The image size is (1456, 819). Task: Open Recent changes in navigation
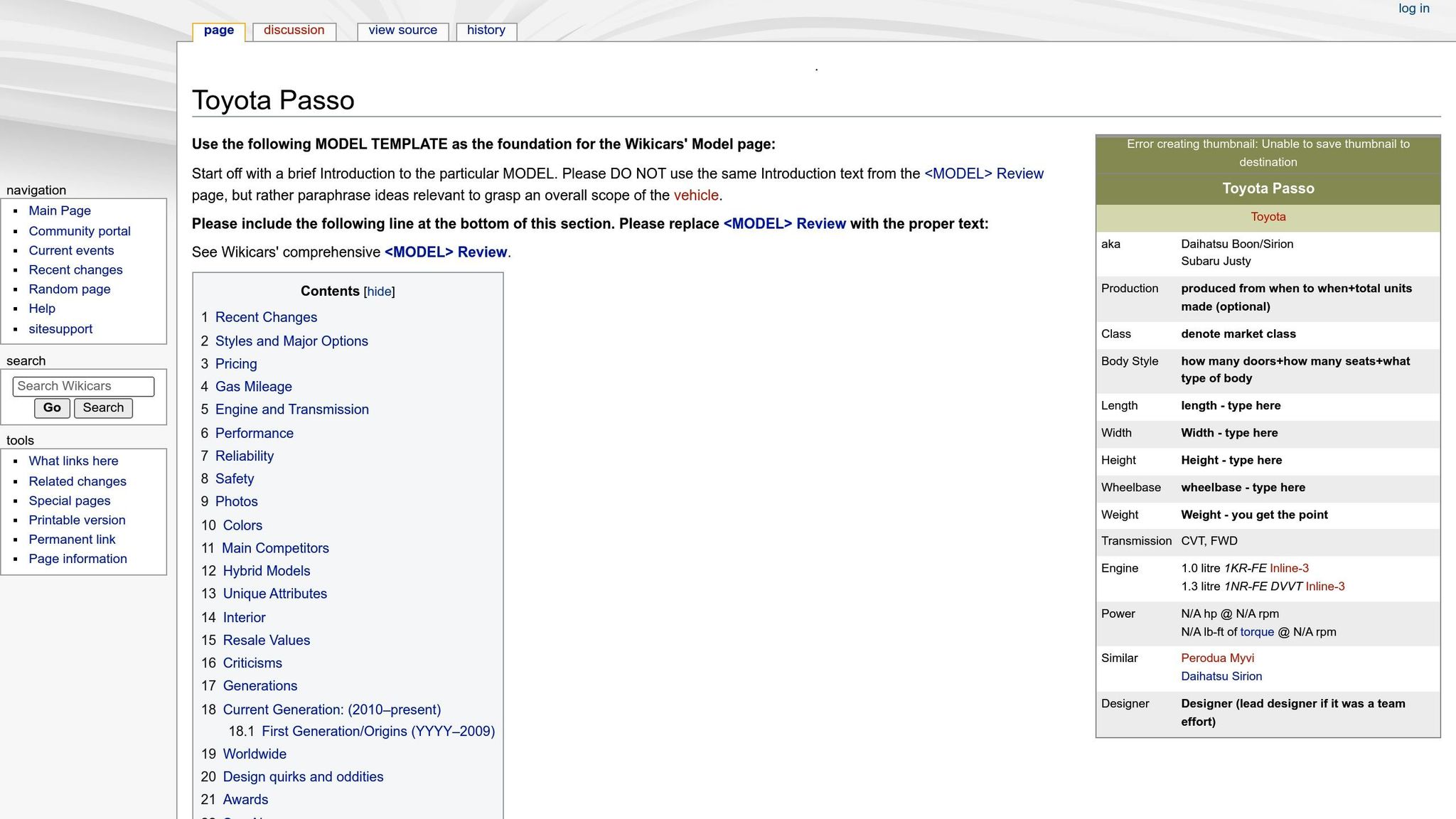tap(75, 269)
